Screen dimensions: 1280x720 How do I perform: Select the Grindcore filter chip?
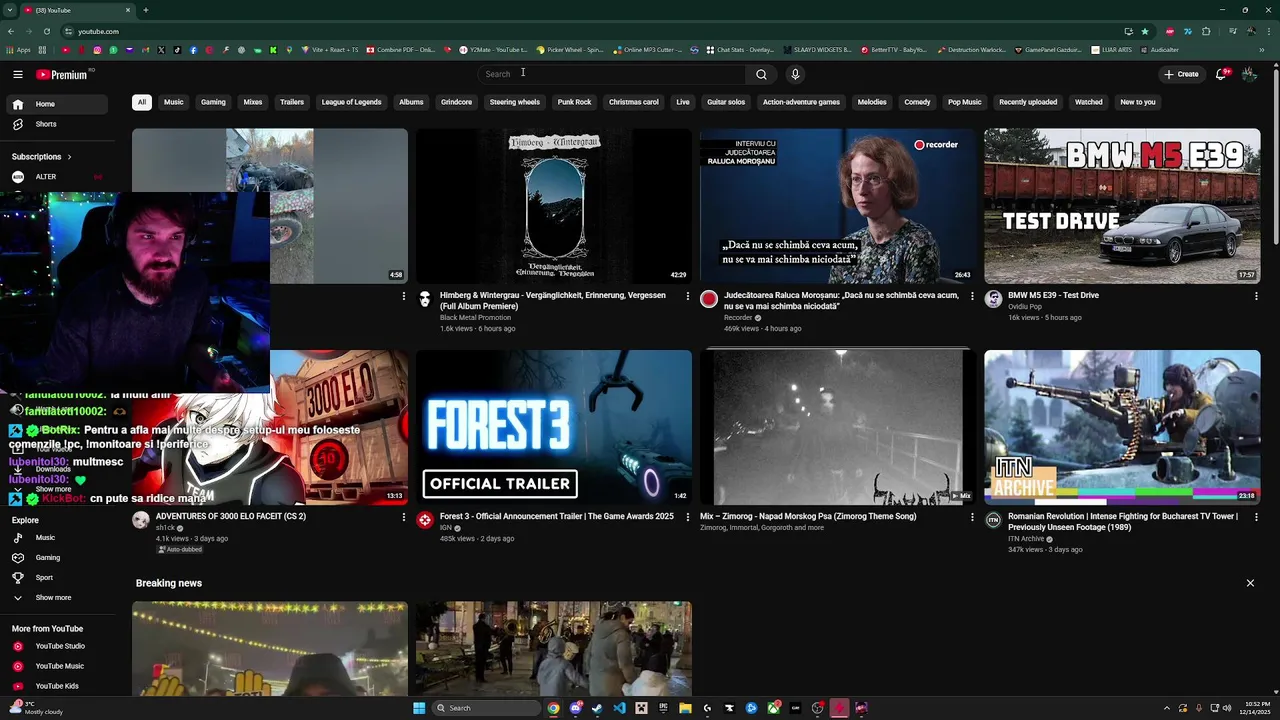click(x=456, y=102)
